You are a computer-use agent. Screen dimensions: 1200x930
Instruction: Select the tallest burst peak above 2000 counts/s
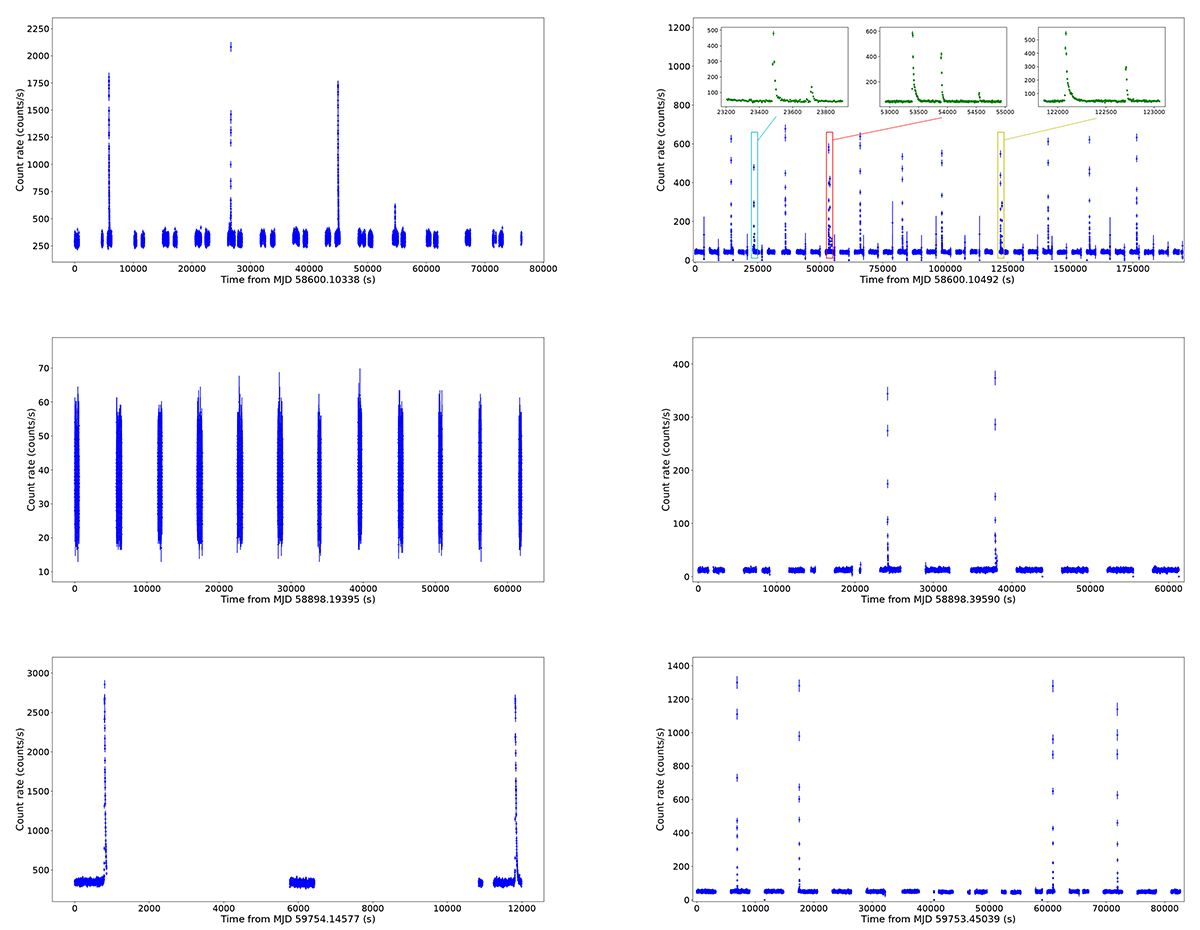231,47
